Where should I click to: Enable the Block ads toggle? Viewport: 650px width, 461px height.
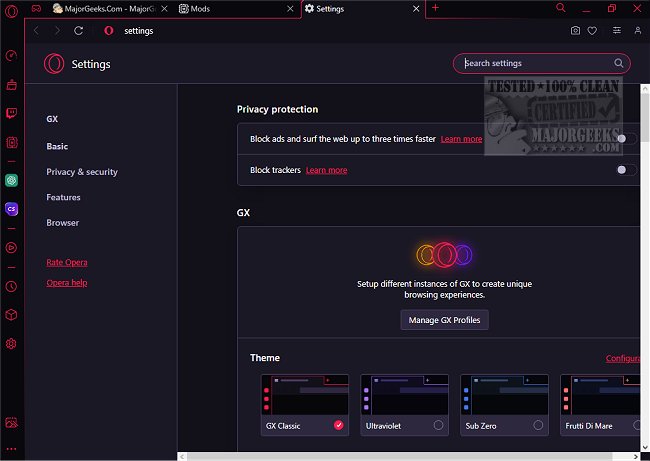[x=626, y=138]
